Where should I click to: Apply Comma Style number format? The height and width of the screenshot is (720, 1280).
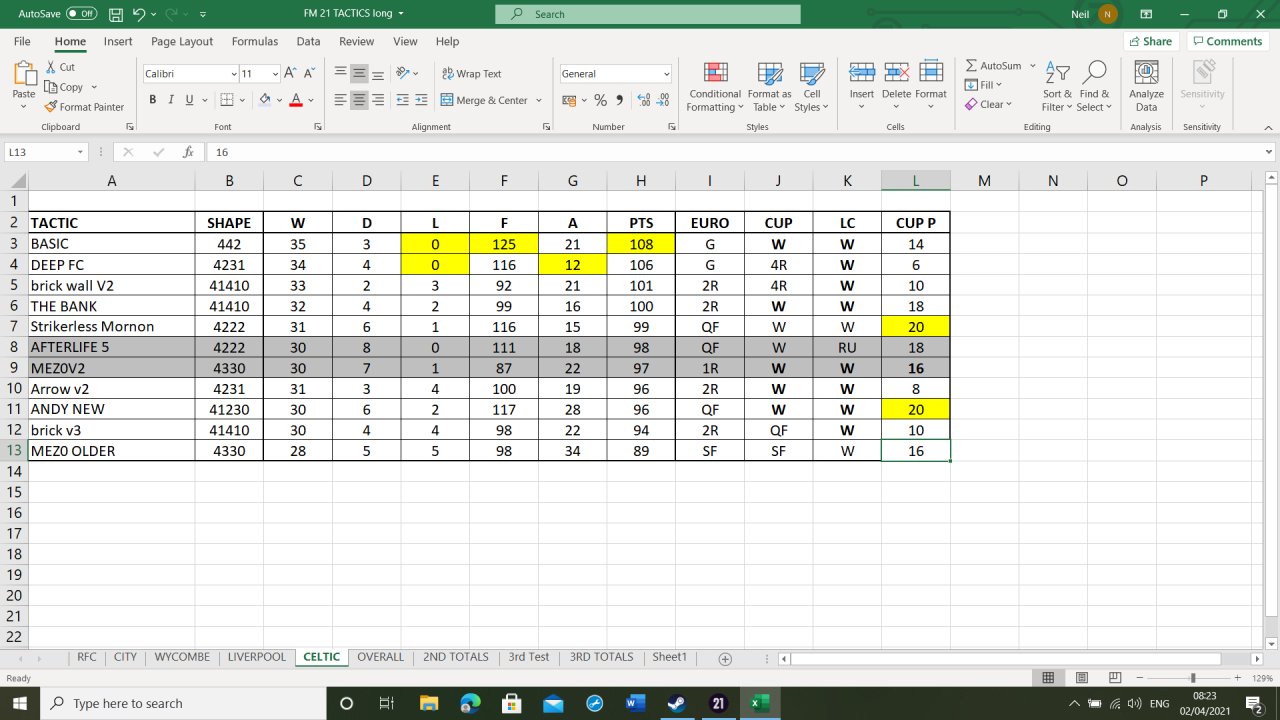[x=620, y=100]
